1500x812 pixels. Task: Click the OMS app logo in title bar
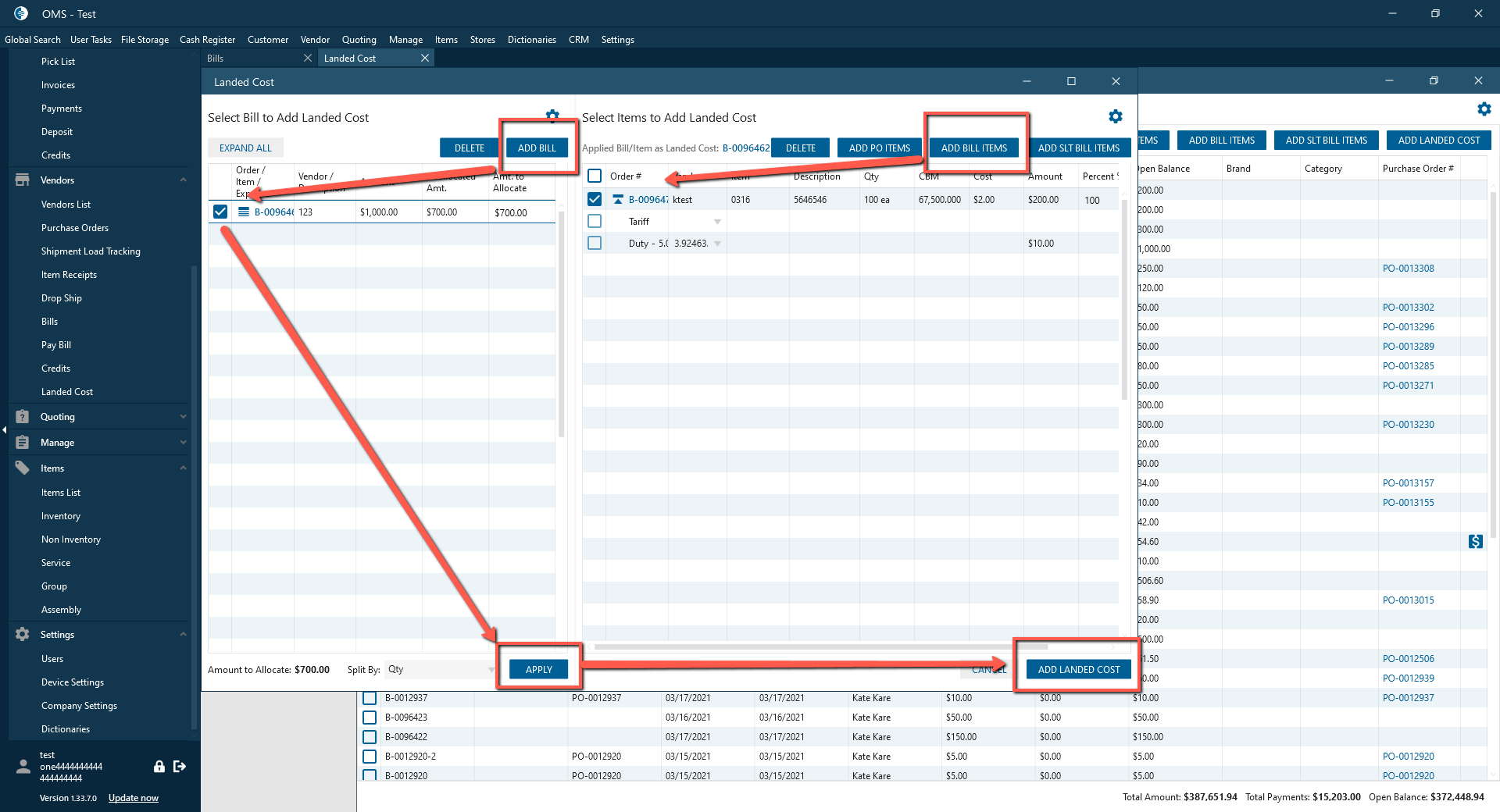tap(21, 13)
